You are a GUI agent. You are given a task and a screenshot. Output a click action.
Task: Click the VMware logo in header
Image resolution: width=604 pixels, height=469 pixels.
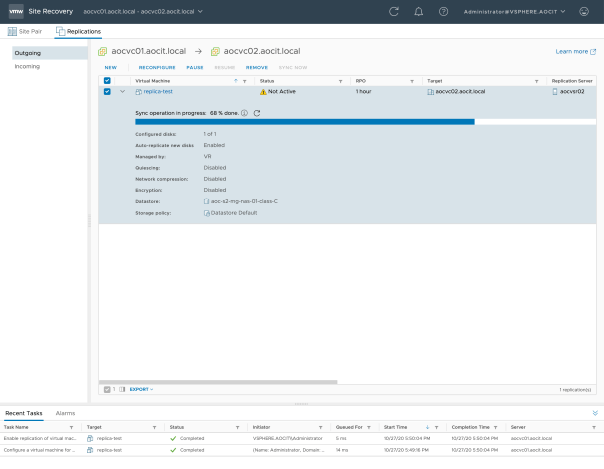[x=16, y=12]
